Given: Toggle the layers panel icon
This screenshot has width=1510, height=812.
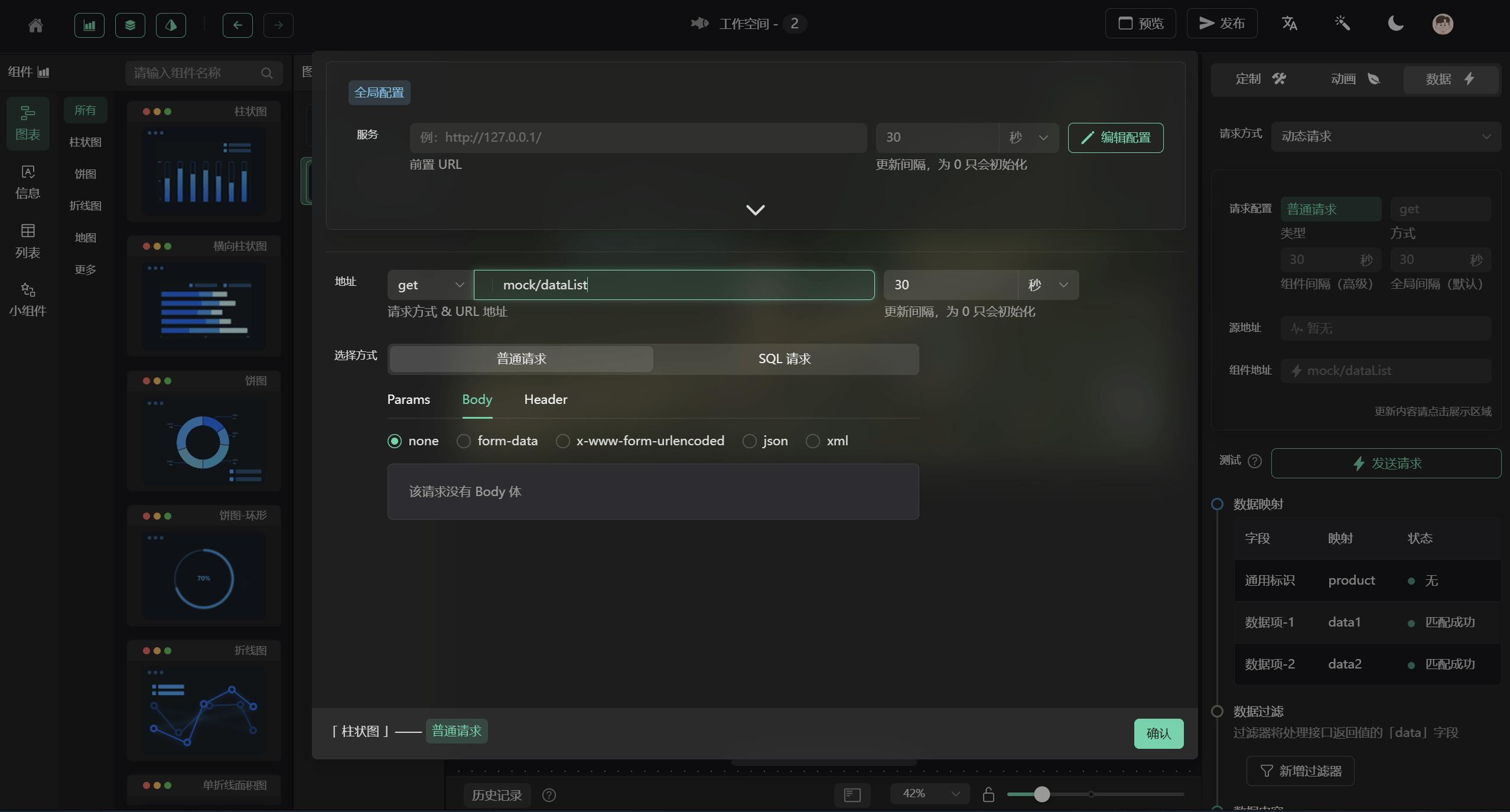Looking at the screenshot, I should pos(130,25).
